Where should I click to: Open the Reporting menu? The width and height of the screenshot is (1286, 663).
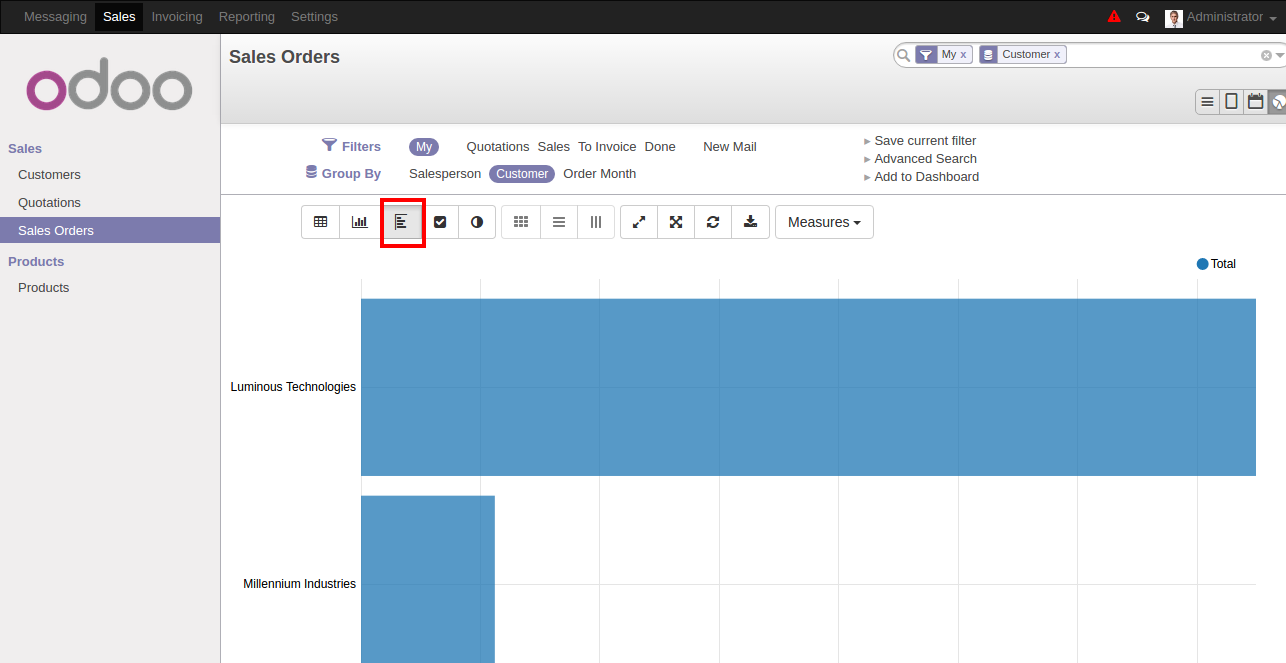(247, 17)
